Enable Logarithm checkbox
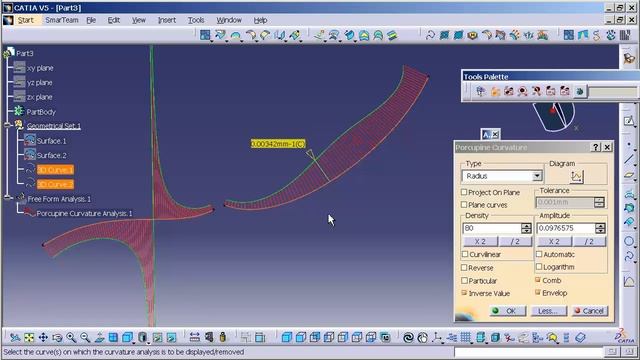 [539, 267]
